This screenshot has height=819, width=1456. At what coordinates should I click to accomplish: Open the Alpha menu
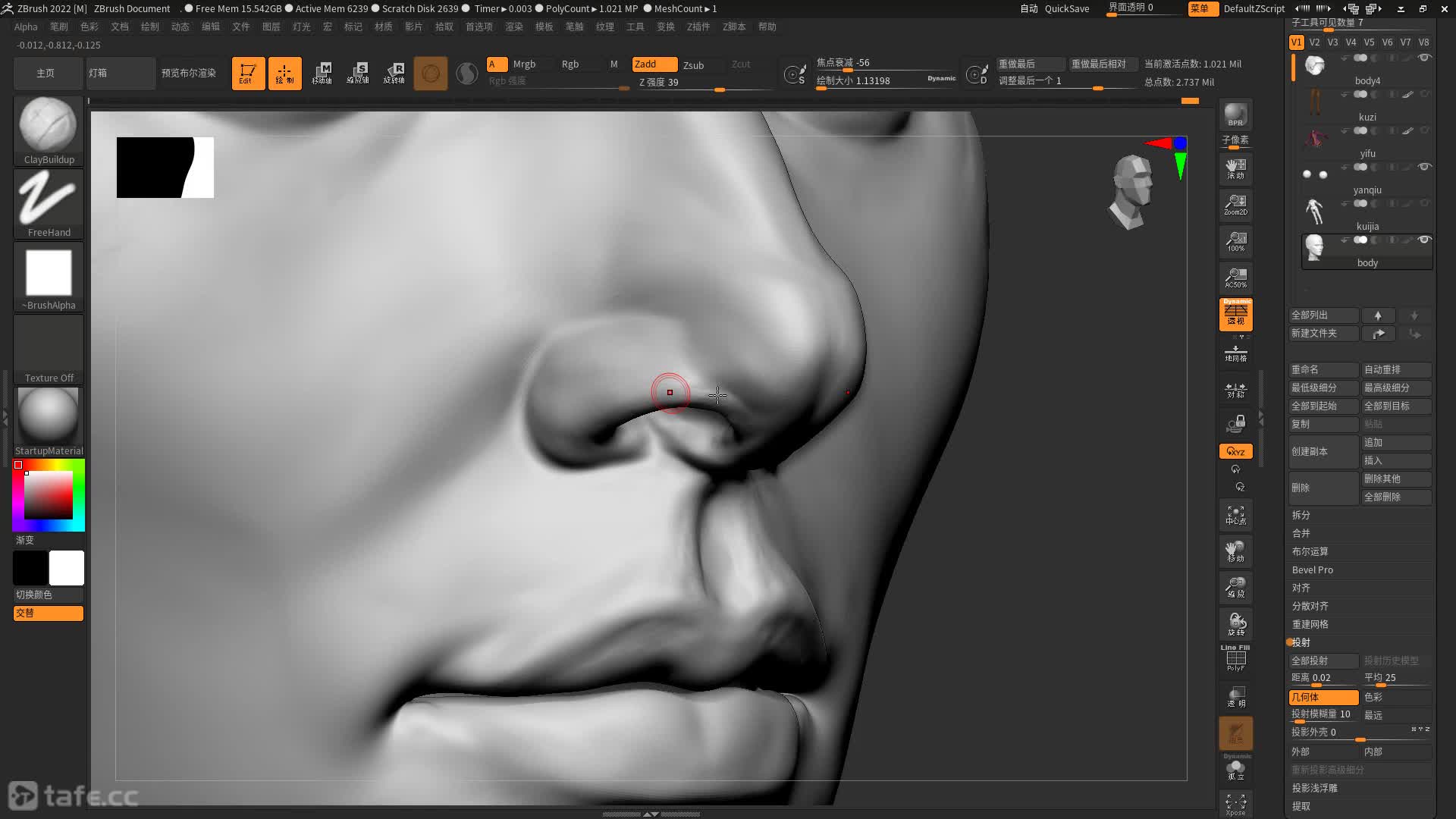click(x=26, y=27)
